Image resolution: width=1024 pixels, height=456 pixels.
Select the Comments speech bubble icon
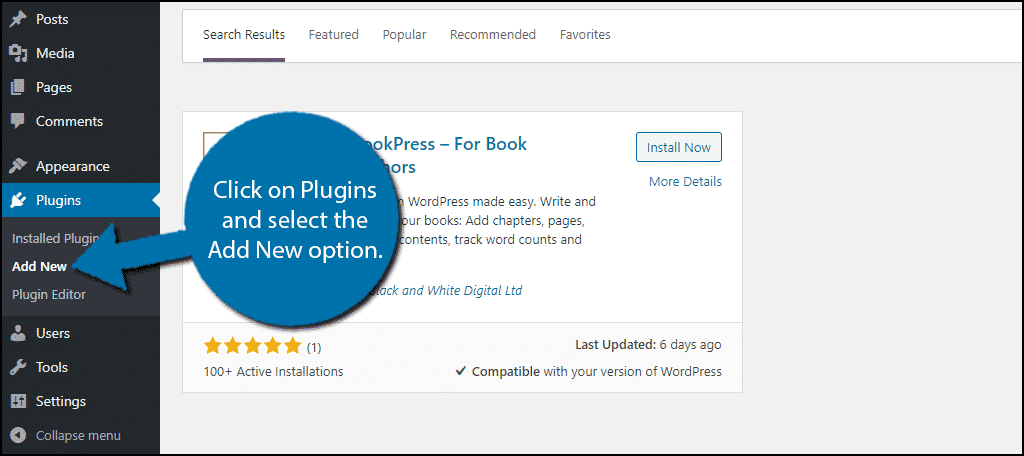(x=18, y=121)
